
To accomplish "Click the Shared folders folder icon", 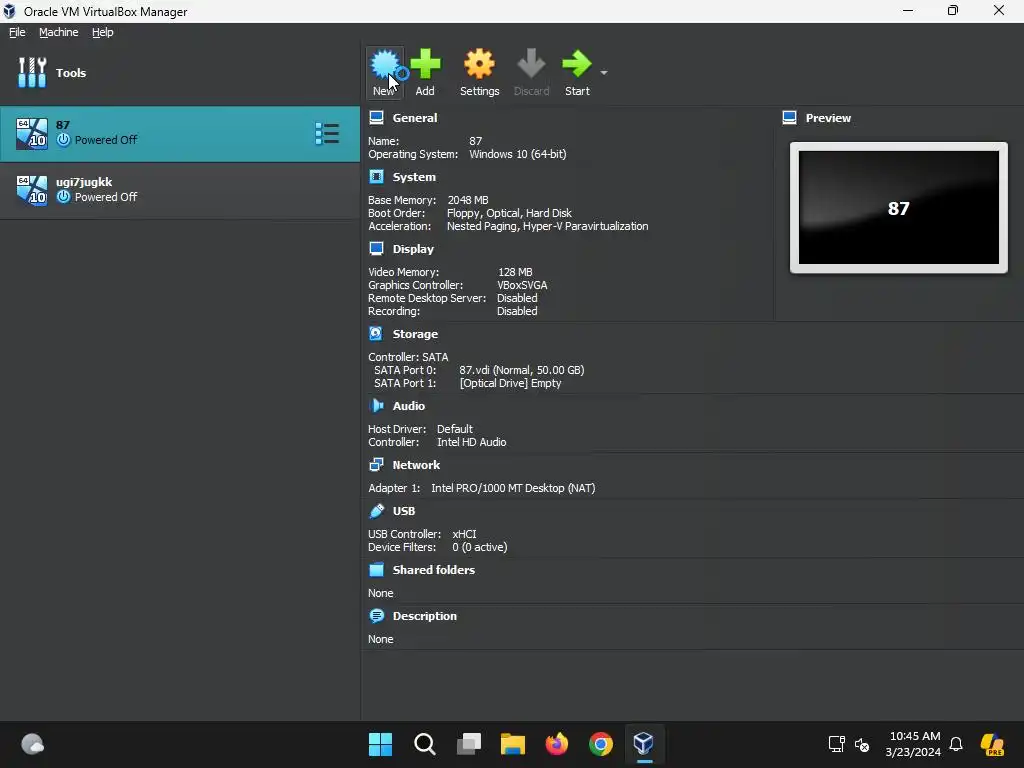I will (x=376, y=569).
